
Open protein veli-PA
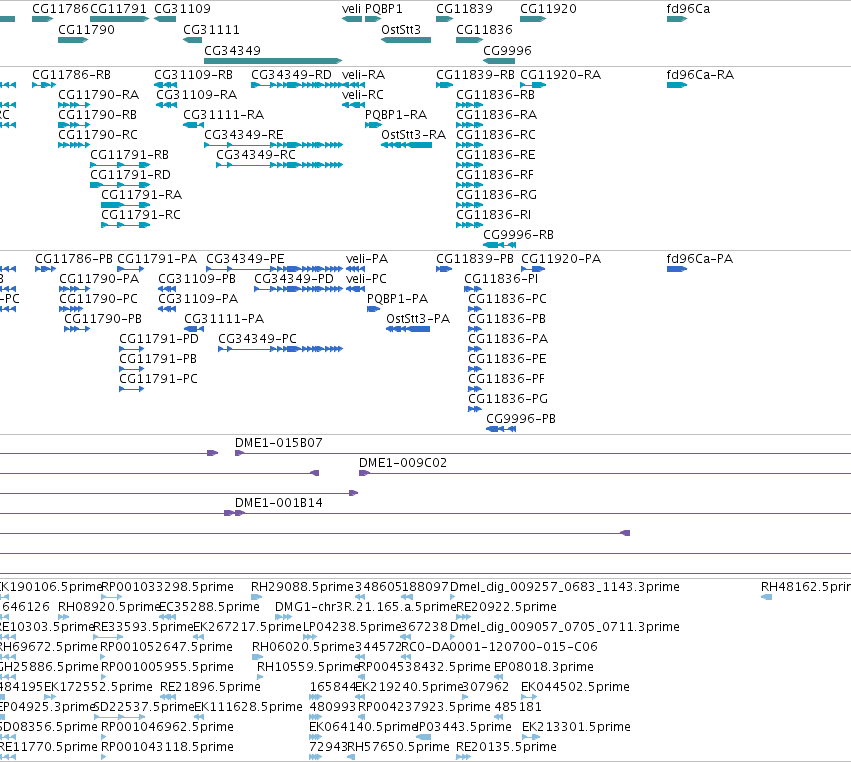point(367,258)
